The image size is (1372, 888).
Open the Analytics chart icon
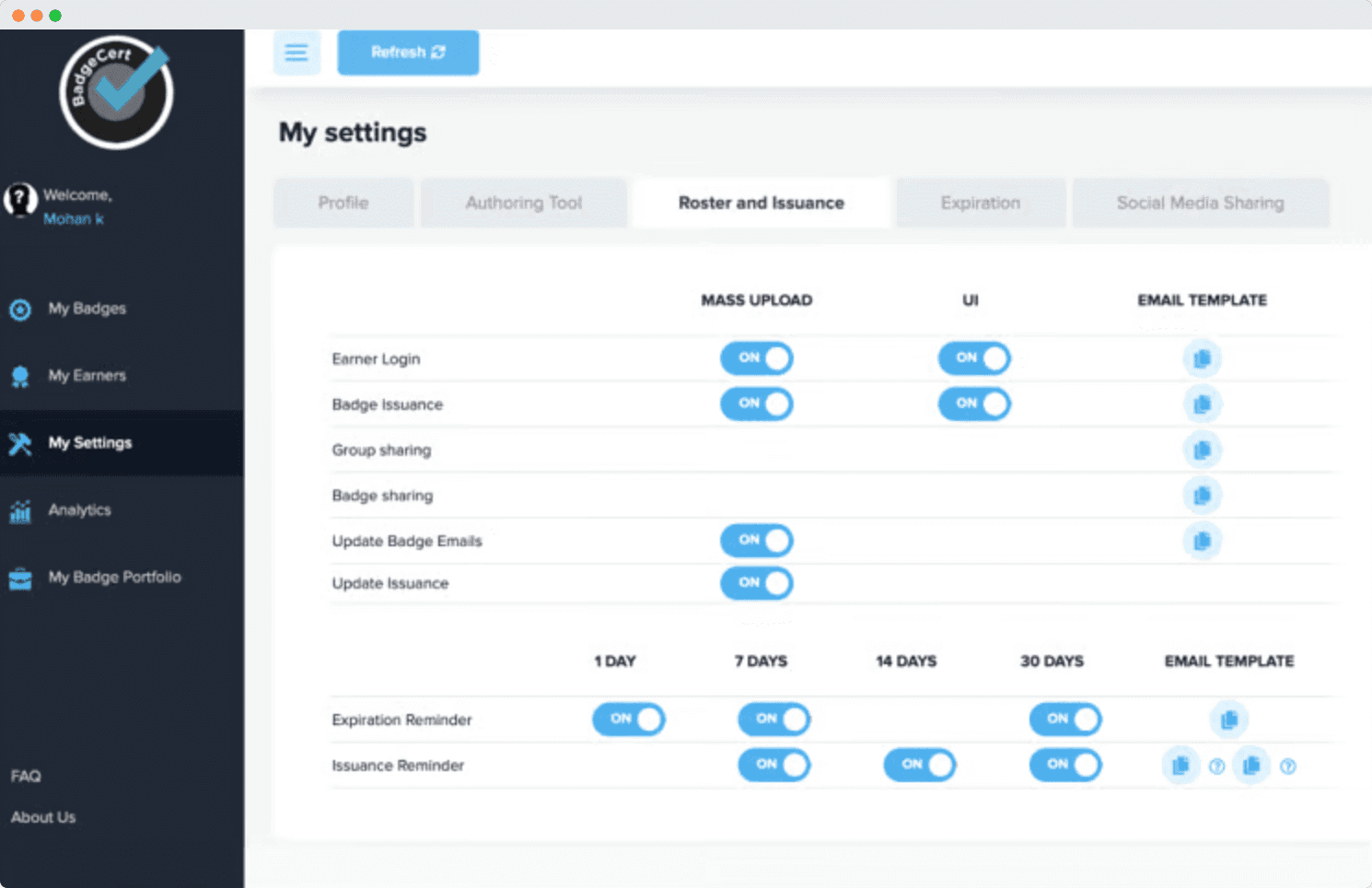(x=20, y=510)
